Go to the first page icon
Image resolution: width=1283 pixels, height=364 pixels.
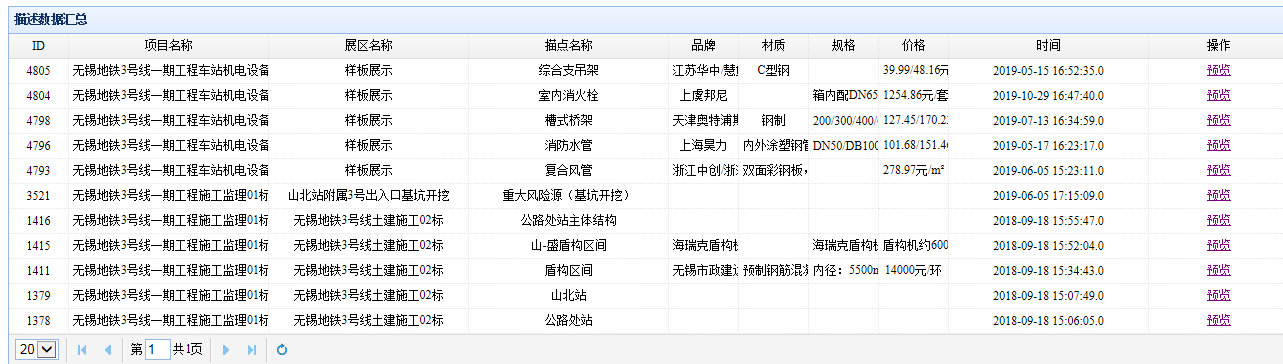82,350
